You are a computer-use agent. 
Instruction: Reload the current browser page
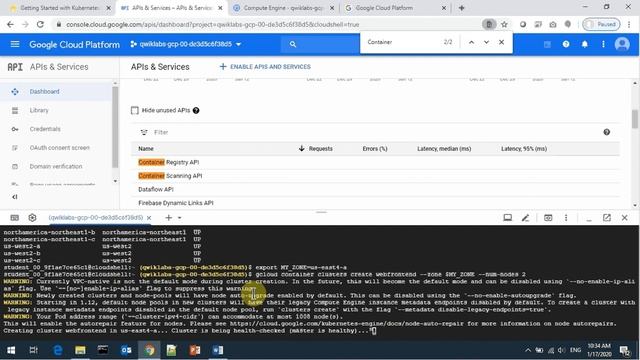click(40, 24)
